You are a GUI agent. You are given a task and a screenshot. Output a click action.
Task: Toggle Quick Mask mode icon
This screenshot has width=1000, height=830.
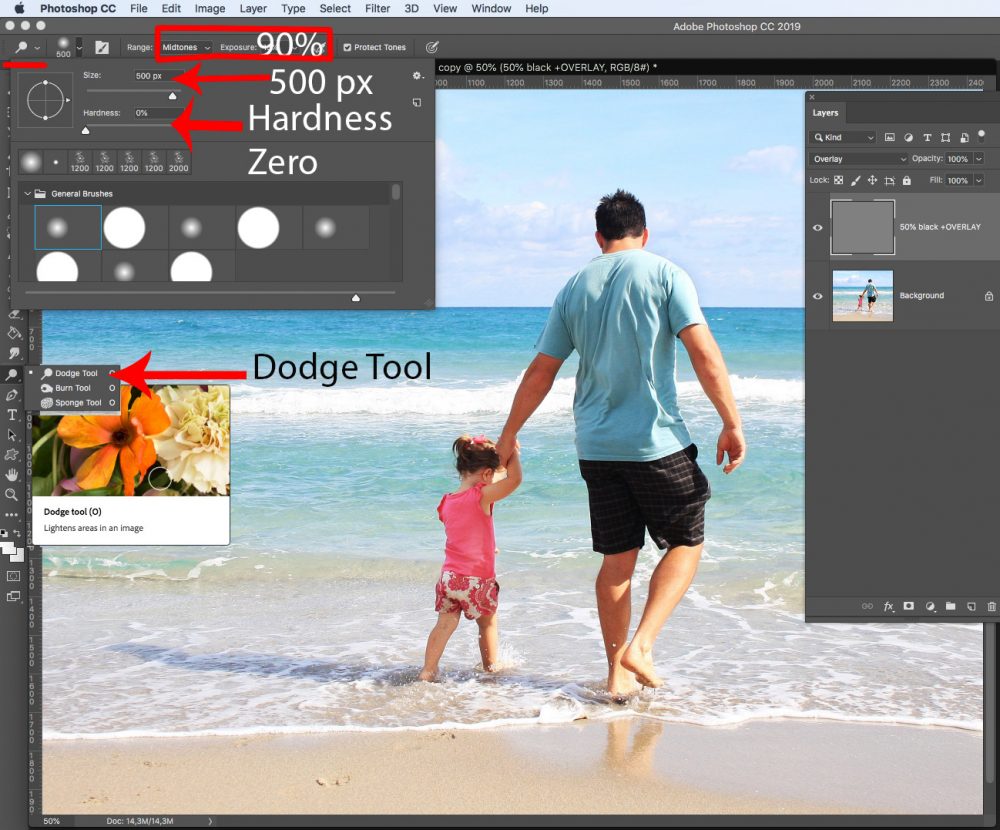click(x=13, y=576)
